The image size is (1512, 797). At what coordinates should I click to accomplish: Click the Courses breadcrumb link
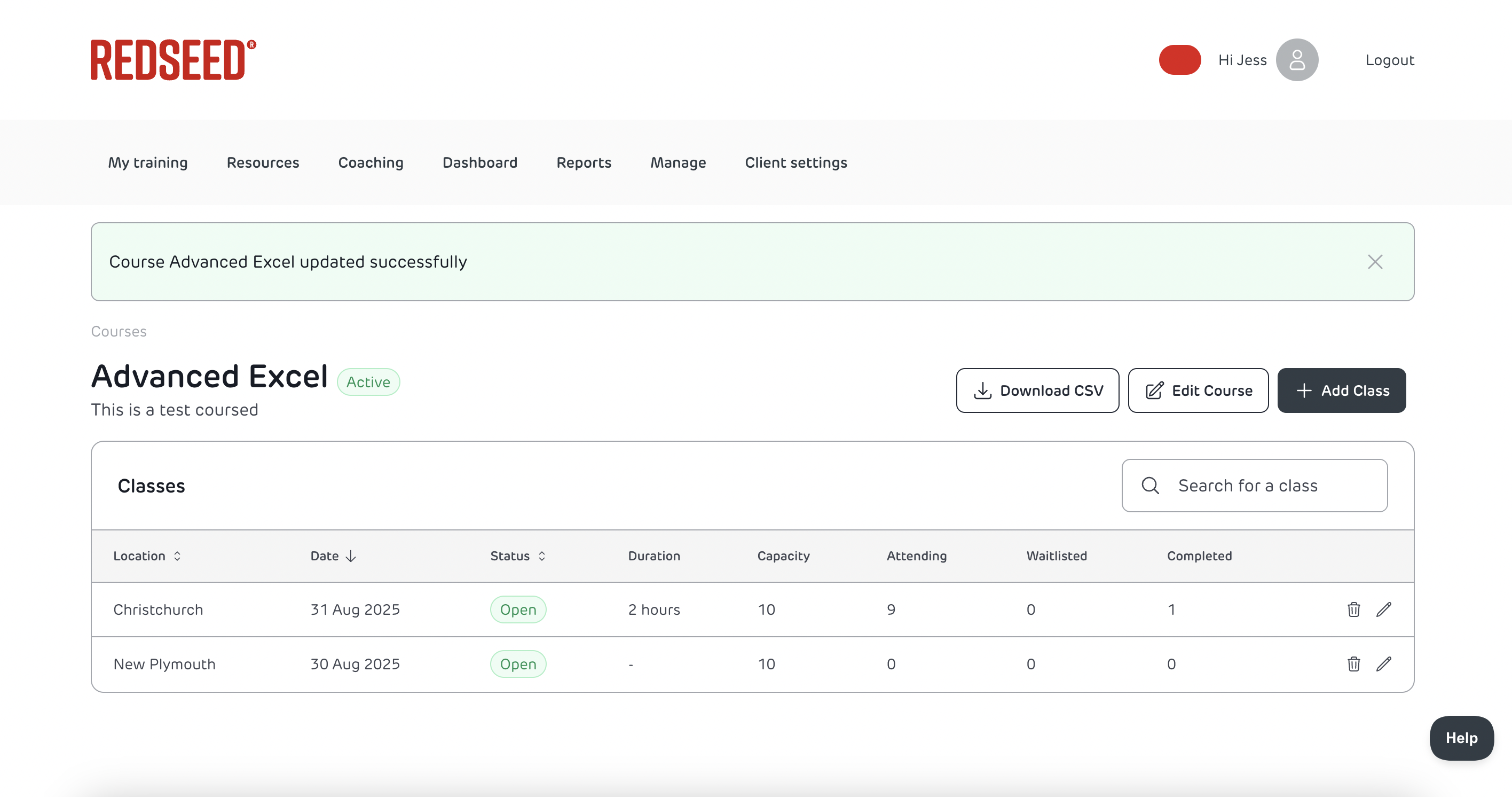(x=119, y=331)
